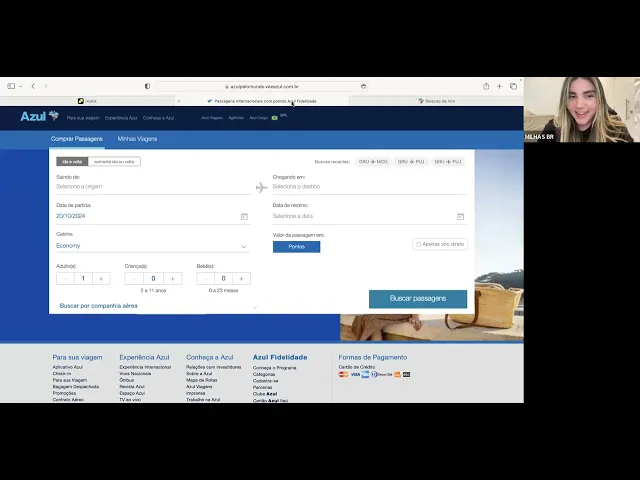
Task: Click the webcam video thumbnail
Action: [x=582, y=109]
